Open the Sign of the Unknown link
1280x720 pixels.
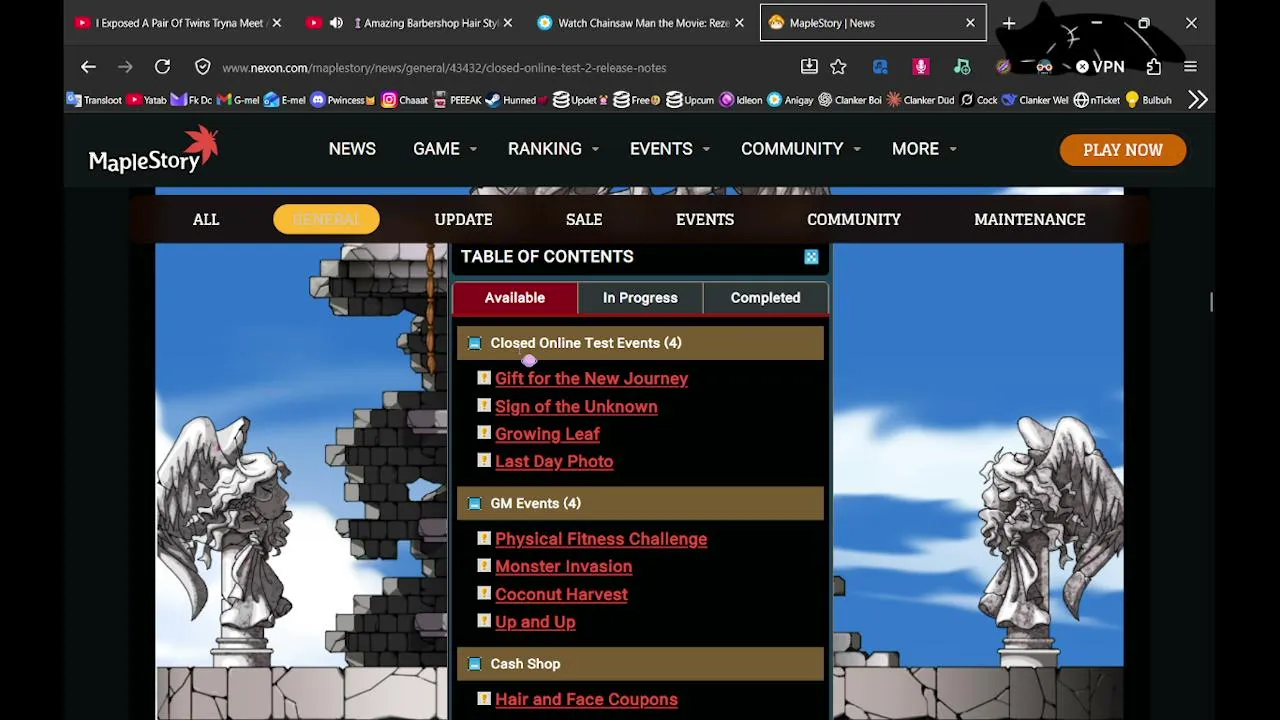point(576,407)
